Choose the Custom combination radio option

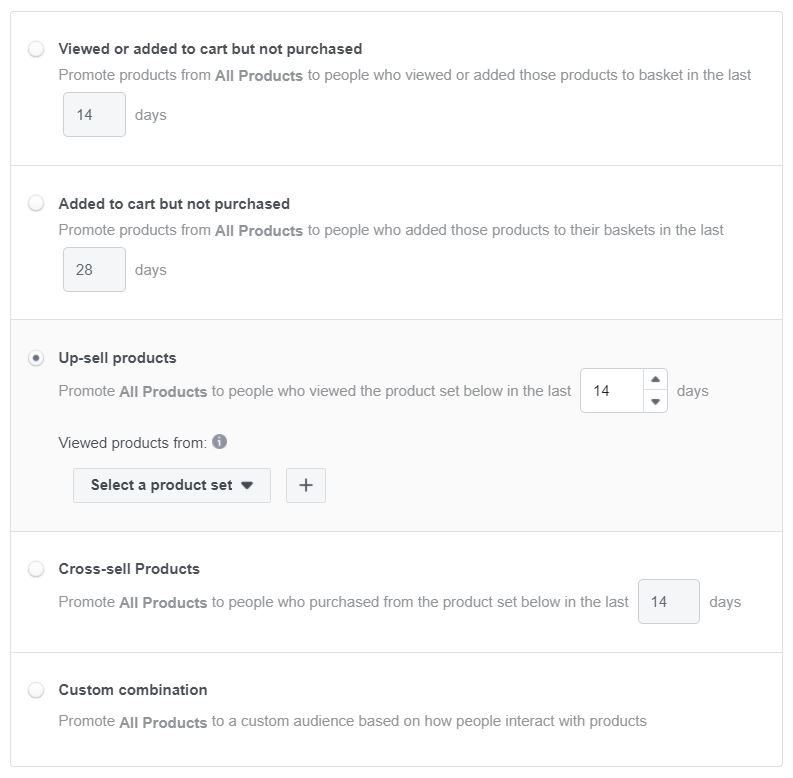(x=36, y=690)
